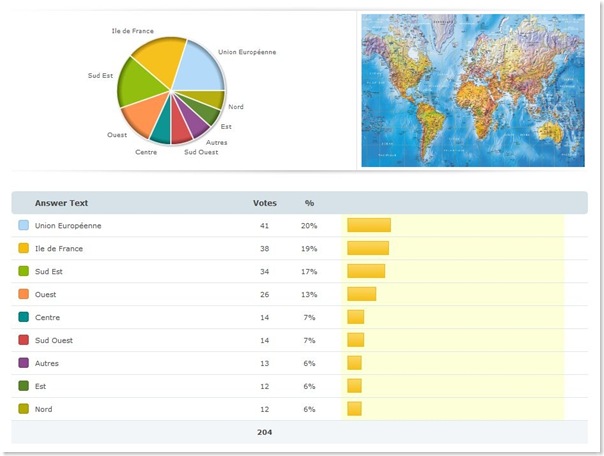Click the 'Nord' pie chart label
This screenshot has width=604, height=456.
click(x=236, y=107)
